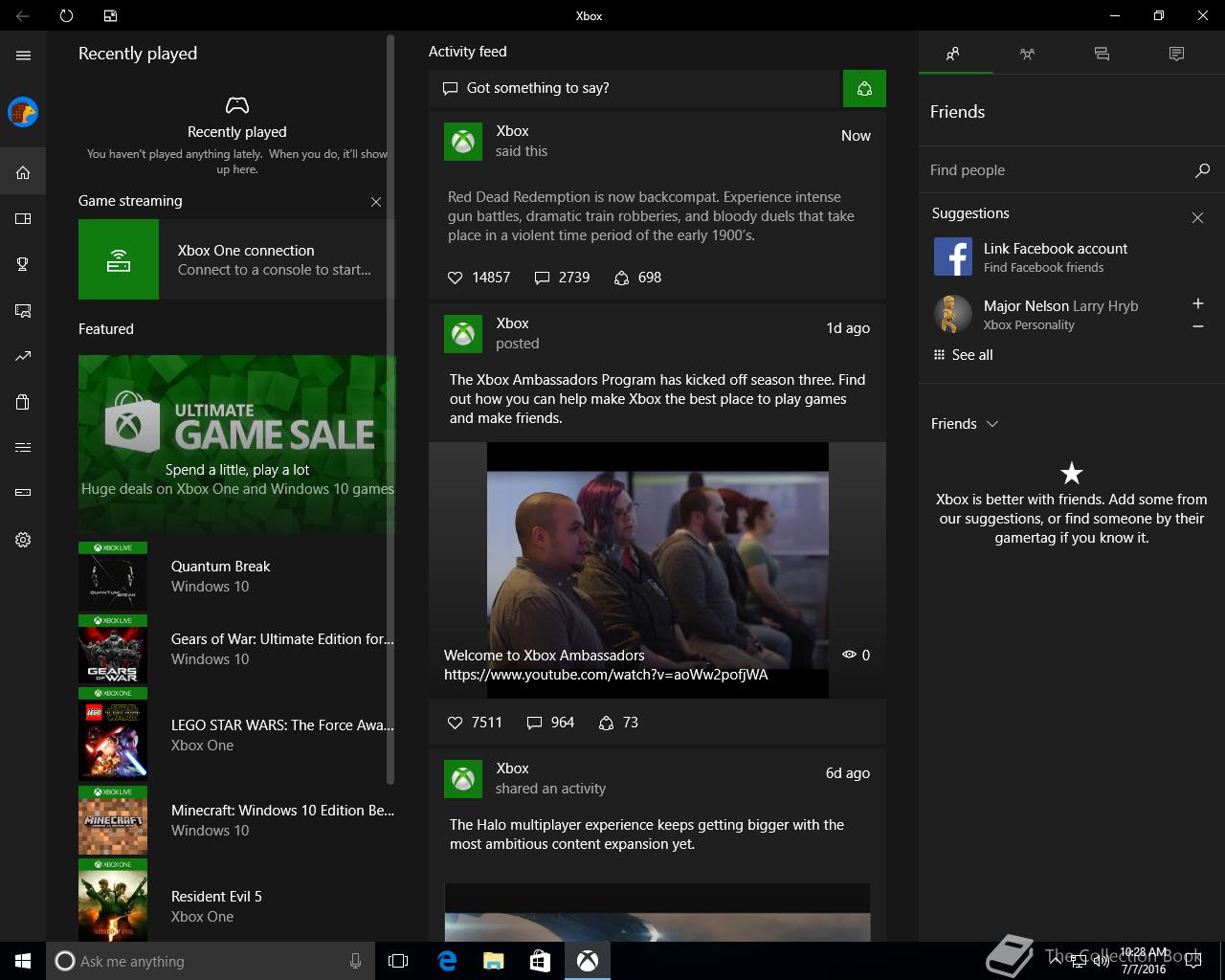Image resolution: width=1225 pixels, height=980 pixels.
Task: Click the back arrow in title bar
Action: 23,15
